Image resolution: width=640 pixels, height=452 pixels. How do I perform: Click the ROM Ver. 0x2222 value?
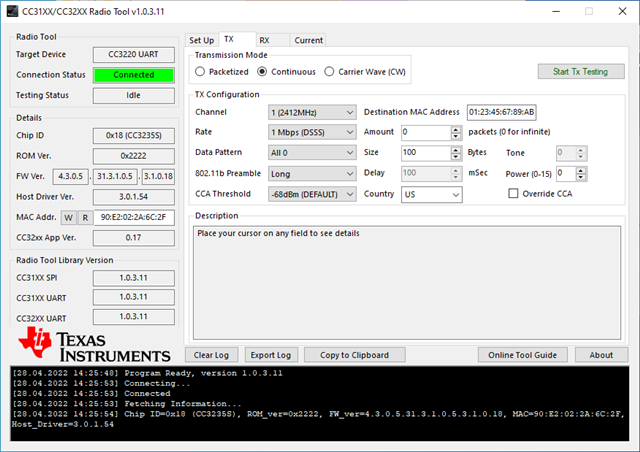(133, 156)
